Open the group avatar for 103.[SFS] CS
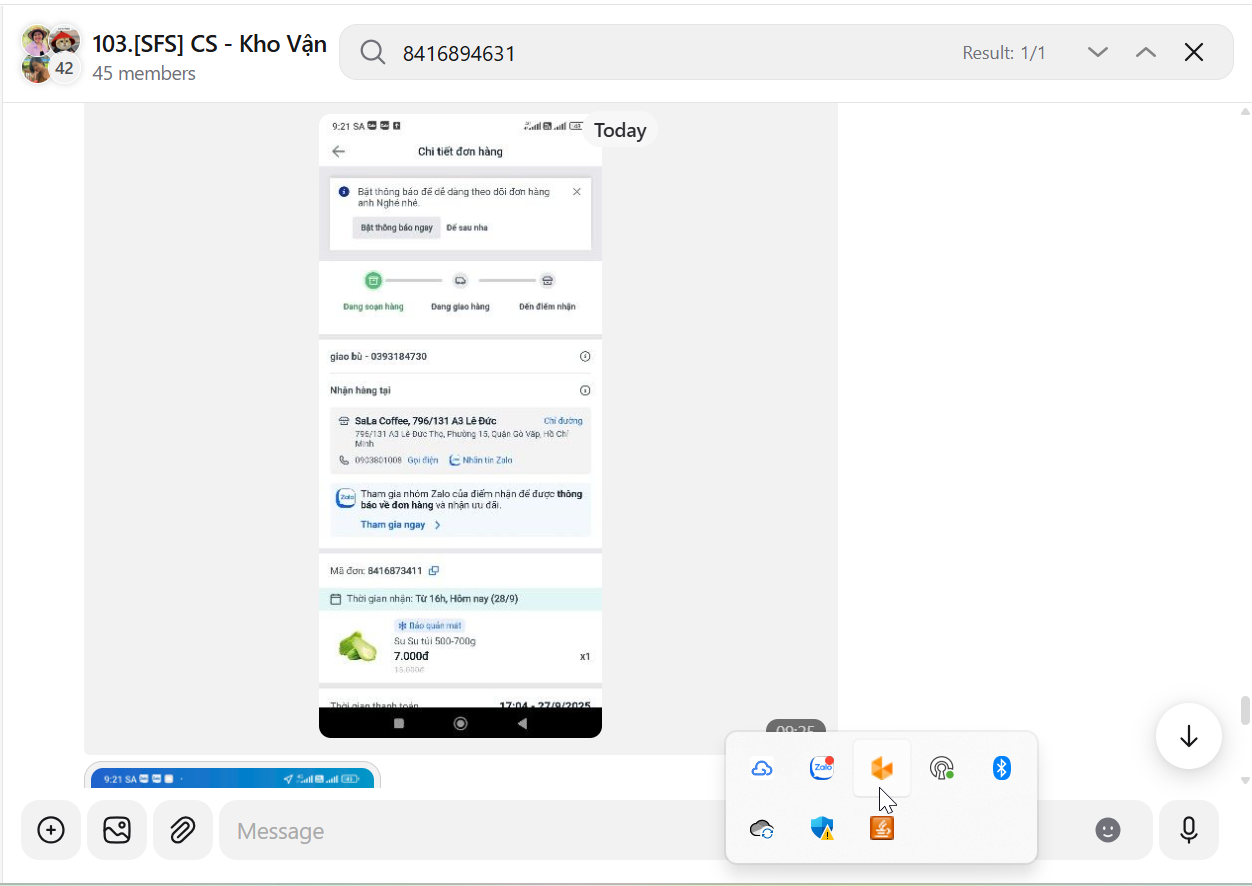1252x886 pixels. pyautogui.click(x=51, y=53)
